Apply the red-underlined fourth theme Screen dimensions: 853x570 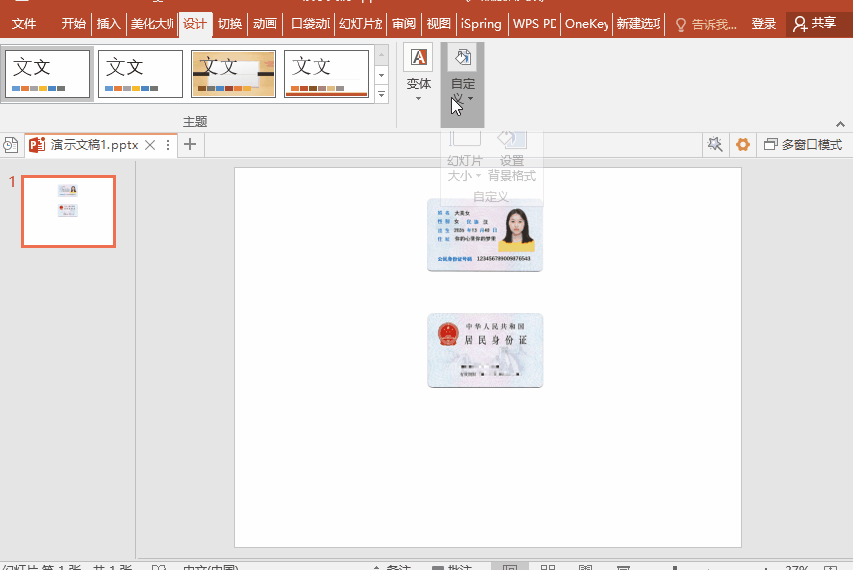(x=326, y=74)
